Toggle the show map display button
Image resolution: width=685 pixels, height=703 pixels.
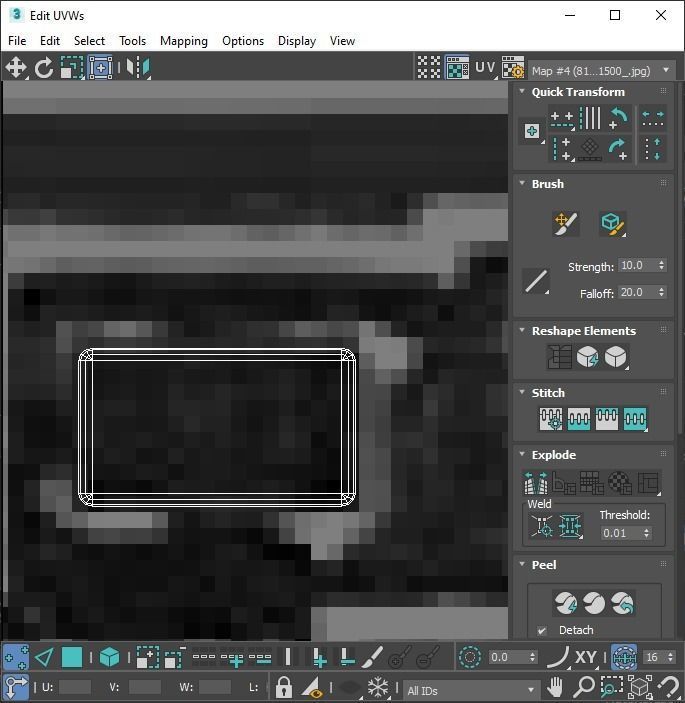(x=457, y=68)
